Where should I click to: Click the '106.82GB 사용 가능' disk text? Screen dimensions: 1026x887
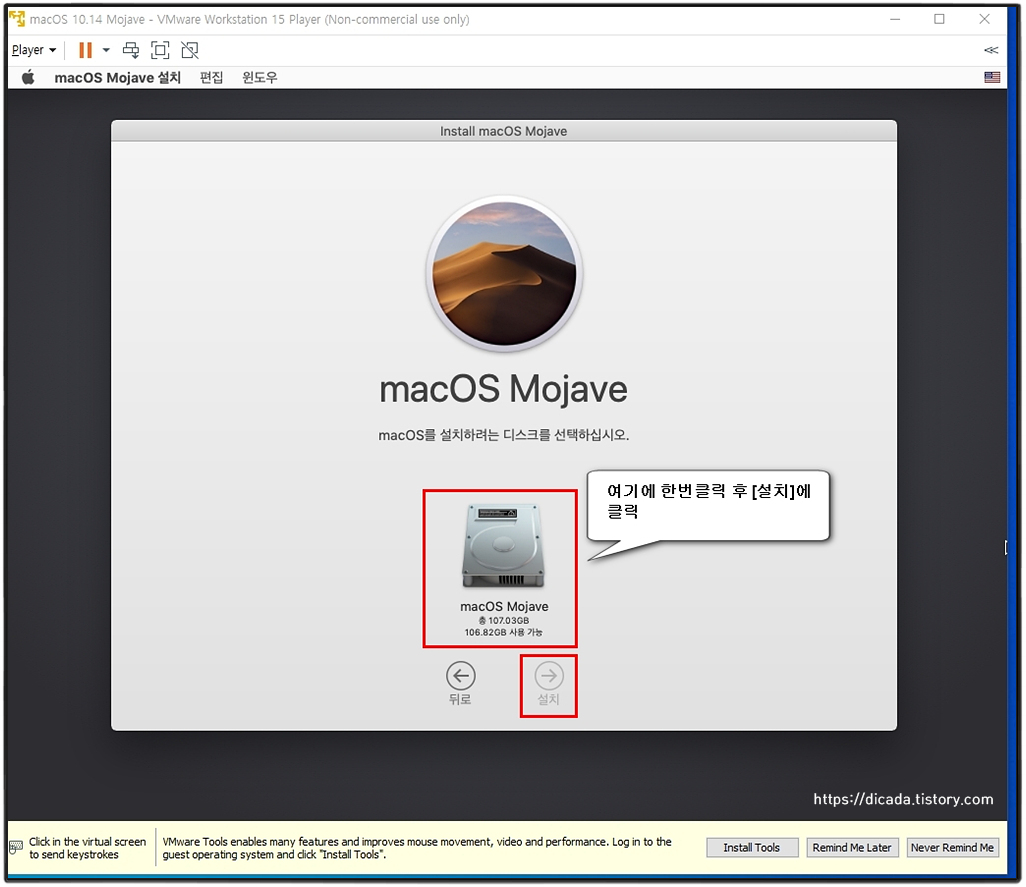[x=503, y=632]
